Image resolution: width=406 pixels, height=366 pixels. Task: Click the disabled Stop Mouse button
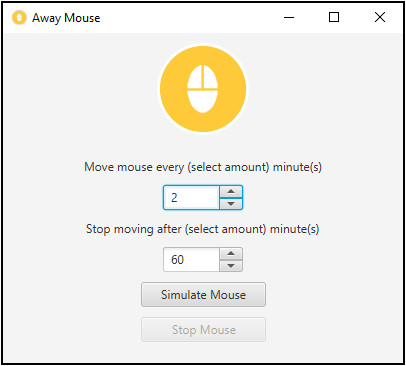(x=203, y=330)
